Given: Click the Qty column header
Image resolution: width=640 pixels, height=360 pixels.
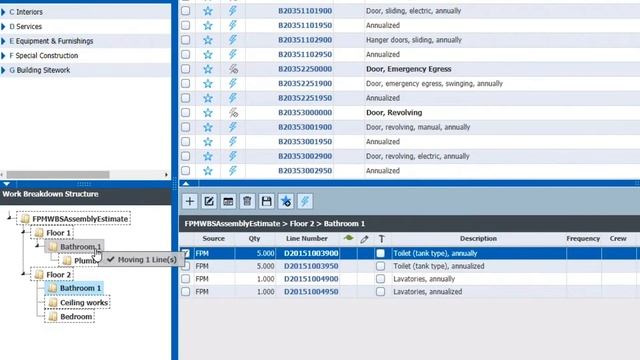Looking at the screenshot, I should (254, 238).
